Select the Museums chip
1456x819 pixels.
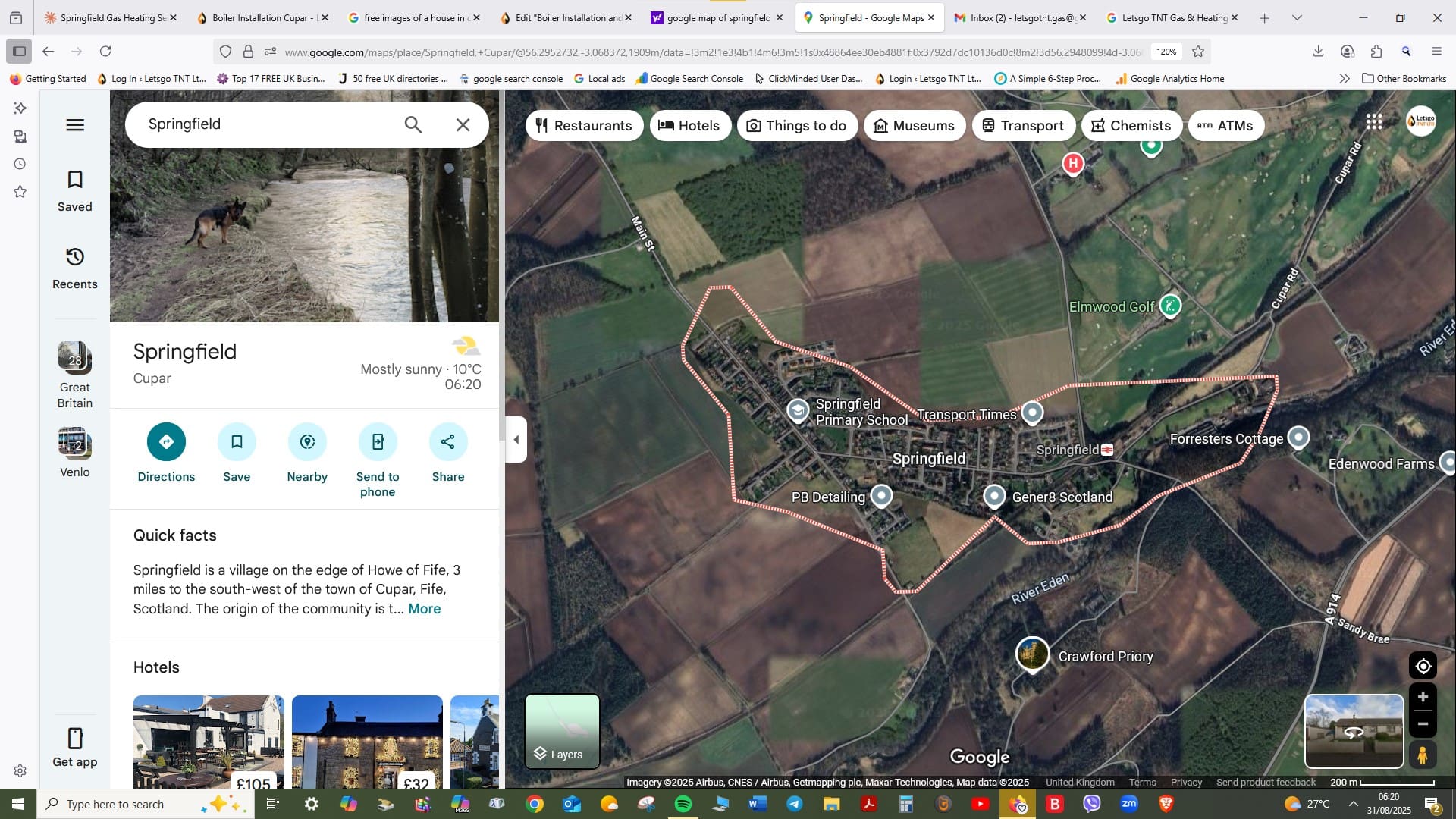point(914,126)
